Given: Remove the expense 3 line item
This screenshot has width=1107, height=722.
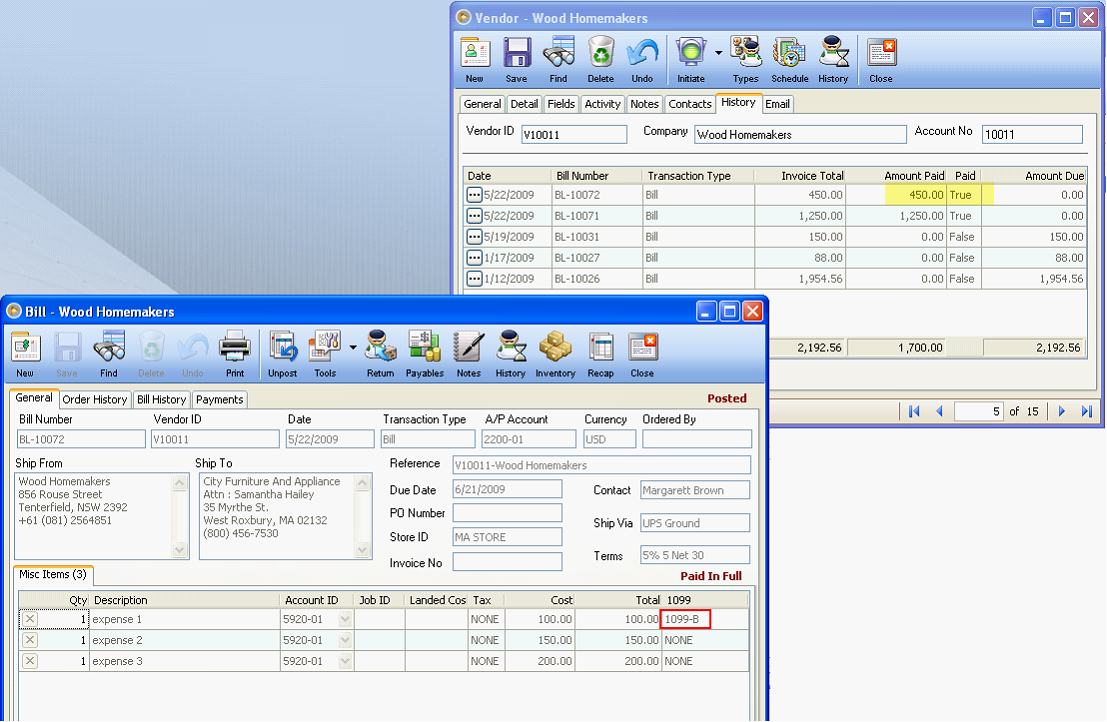Looking at the screenshot, I should (x=30, y=662).
